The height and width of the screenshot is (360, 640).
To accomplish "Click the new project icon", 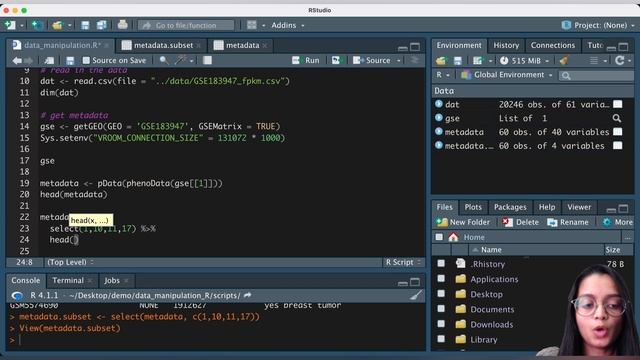I will coord(37,25).
